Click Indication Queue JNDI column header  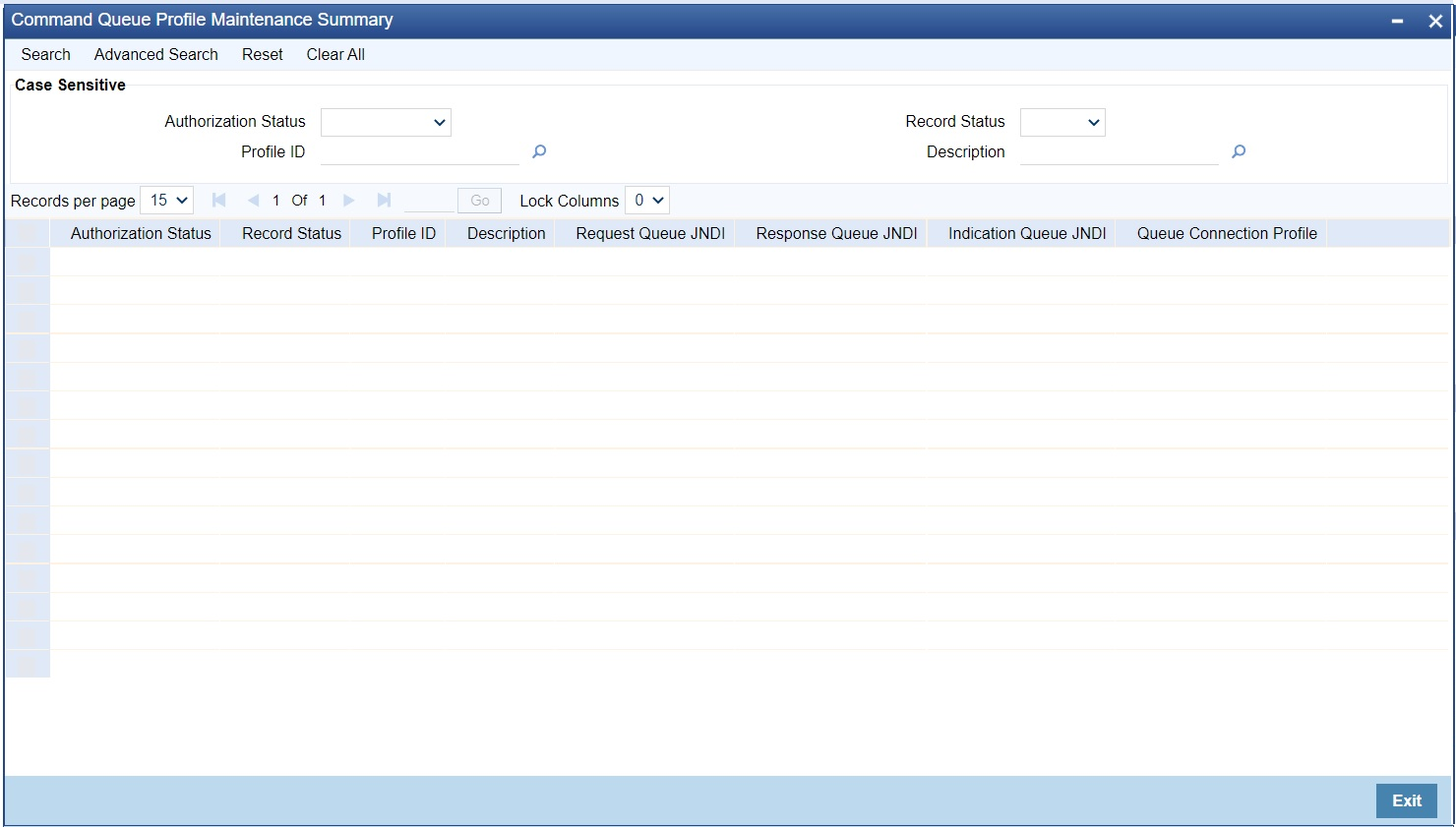click(1027, 233)
